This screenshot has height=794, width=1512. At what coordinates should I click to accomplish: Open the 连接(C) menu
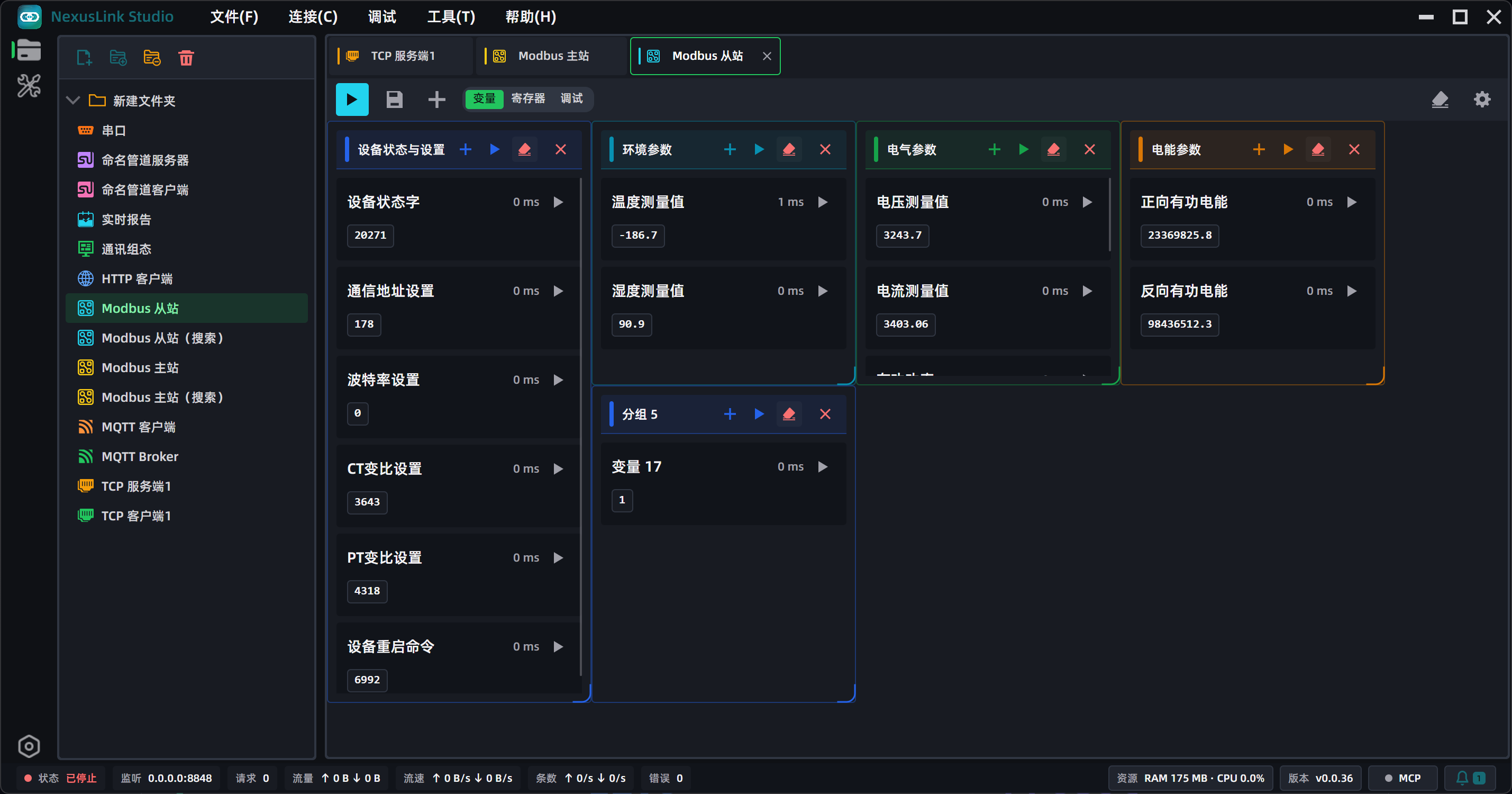coord(313,16)
